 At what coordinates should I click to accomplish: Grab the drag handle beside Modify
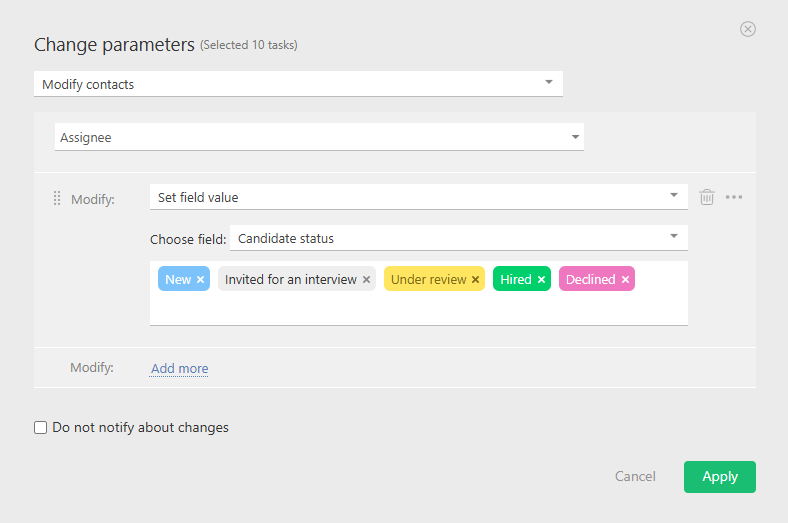(x=57, y=199)
